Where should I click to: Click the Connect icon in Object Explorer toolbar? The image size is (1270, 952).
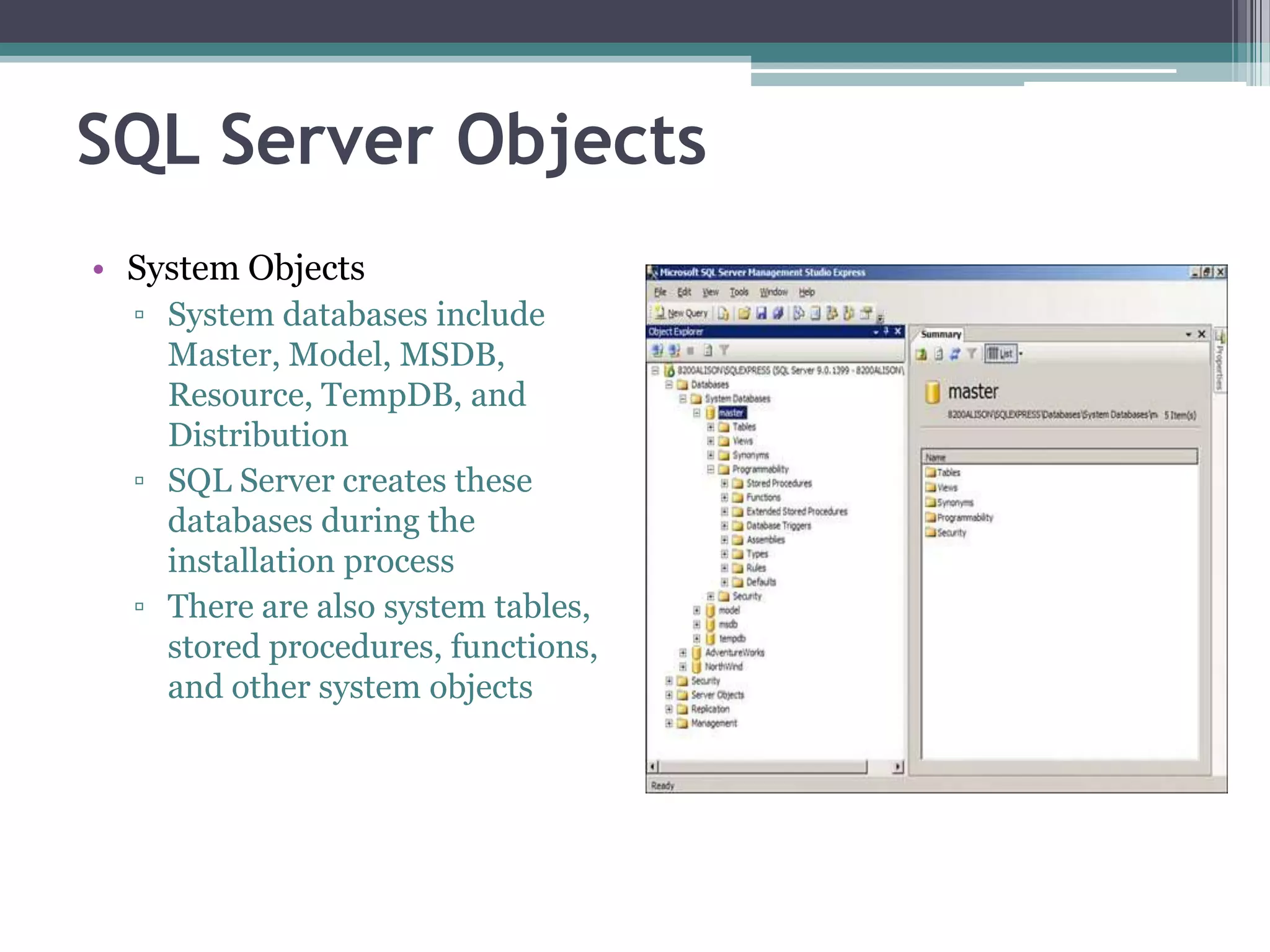tap(657, 351)
